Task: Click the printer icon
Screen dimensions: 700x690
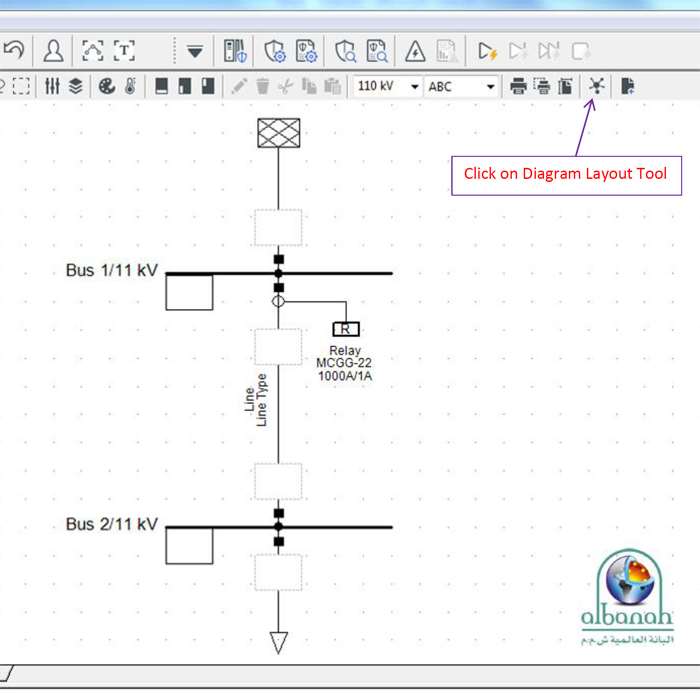Action: click(x=518, y=87)
